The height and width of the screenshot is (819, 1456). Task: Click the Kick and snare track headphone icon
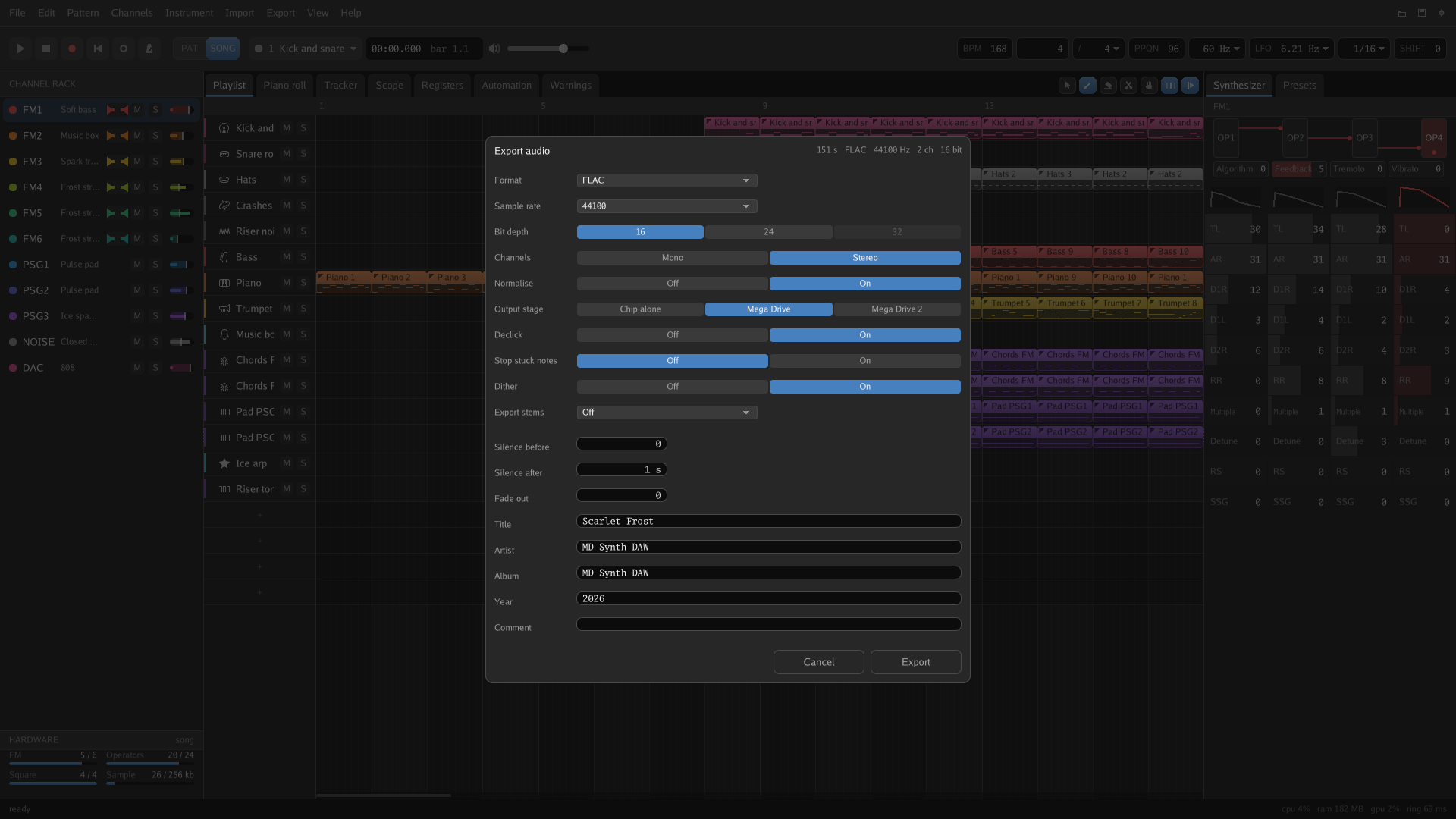pos(224,128)
